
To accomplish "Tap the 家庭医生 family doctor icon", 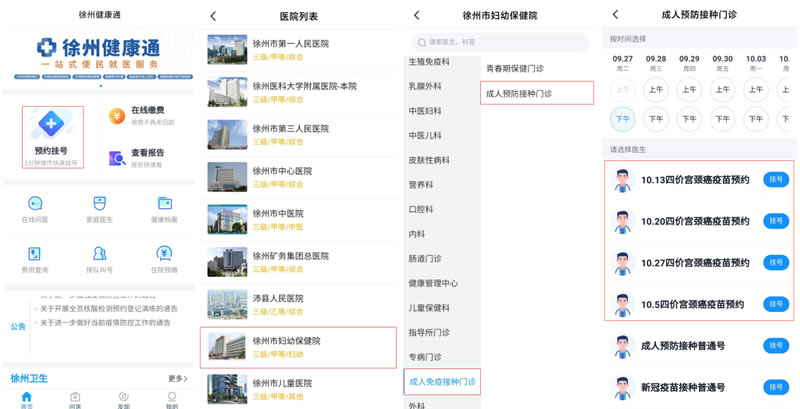I will [99, 203].
